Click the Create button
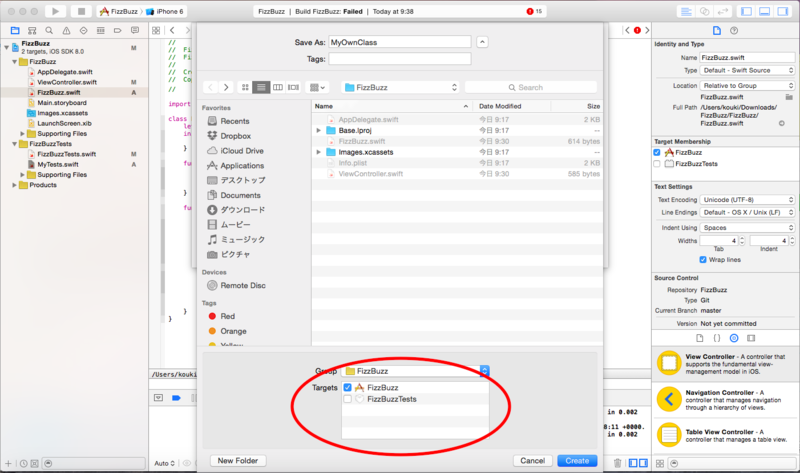 click(x=577, y=461)
